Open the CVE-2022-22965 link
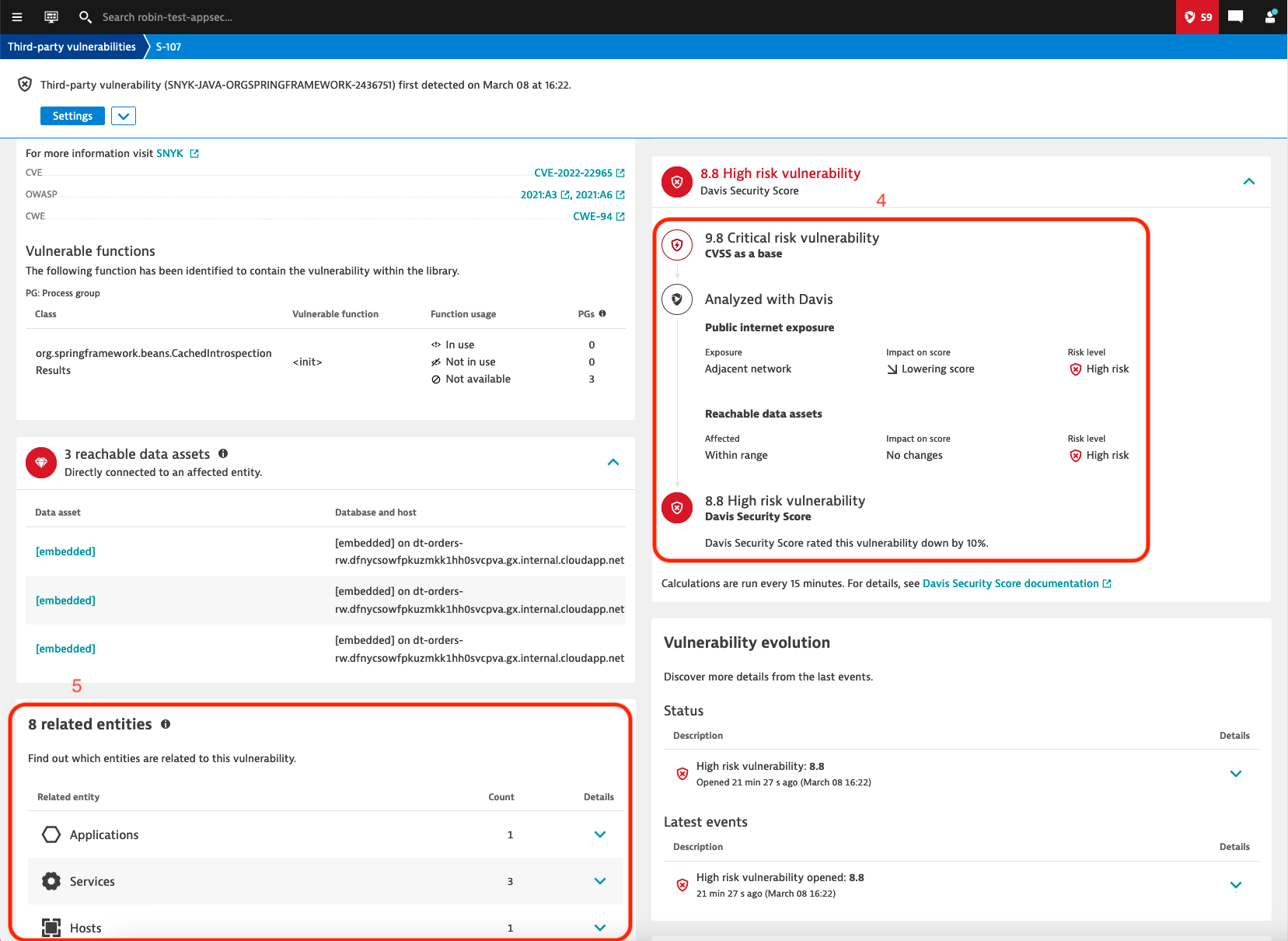 click(x=573, y=173)
